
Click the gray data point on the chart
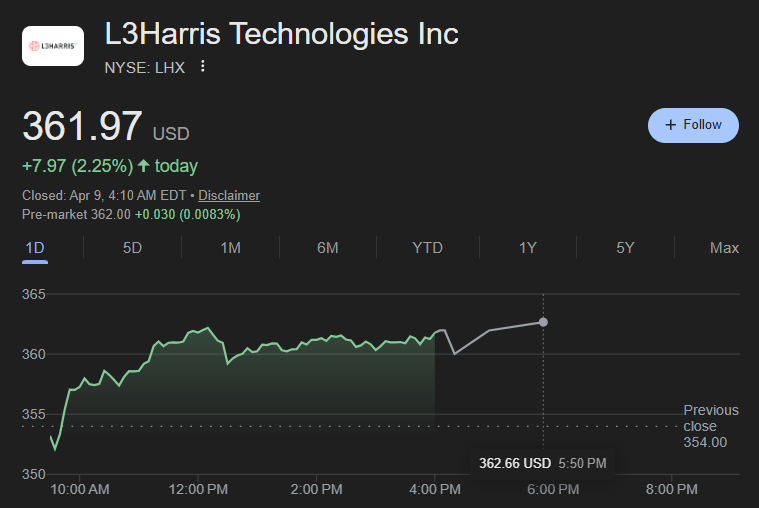(543, 322)
